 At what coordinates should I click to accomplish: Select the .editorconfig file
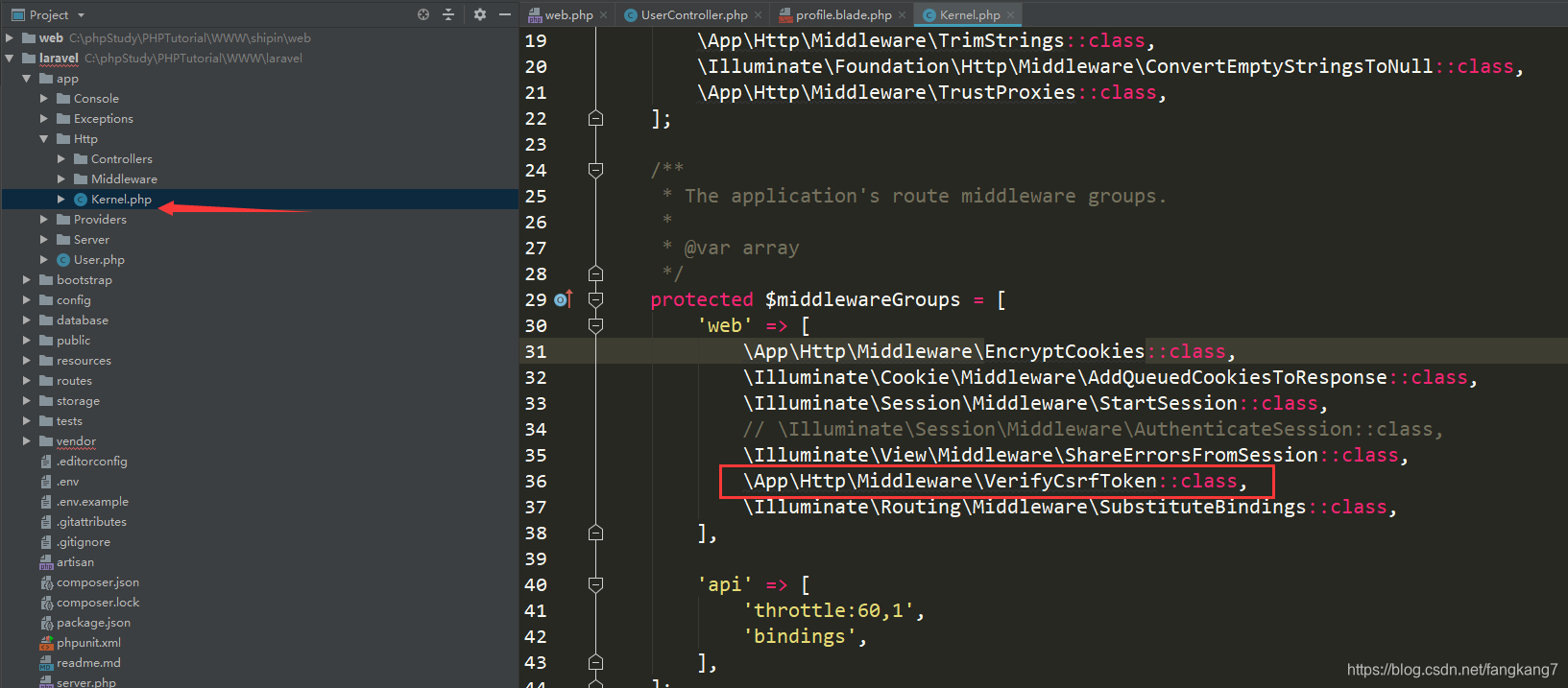pos(91,462)
